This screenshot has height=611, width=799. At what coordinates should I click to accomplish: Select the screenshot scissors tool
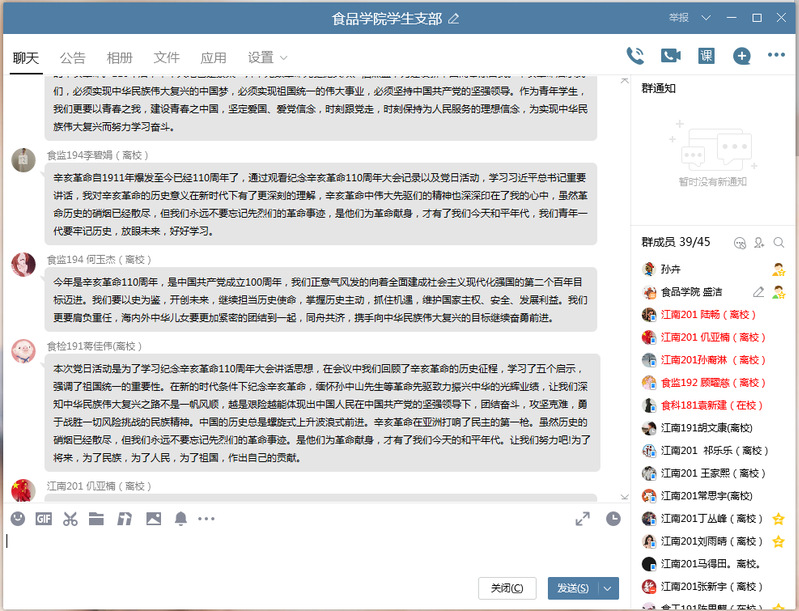[x=70, y=519]
